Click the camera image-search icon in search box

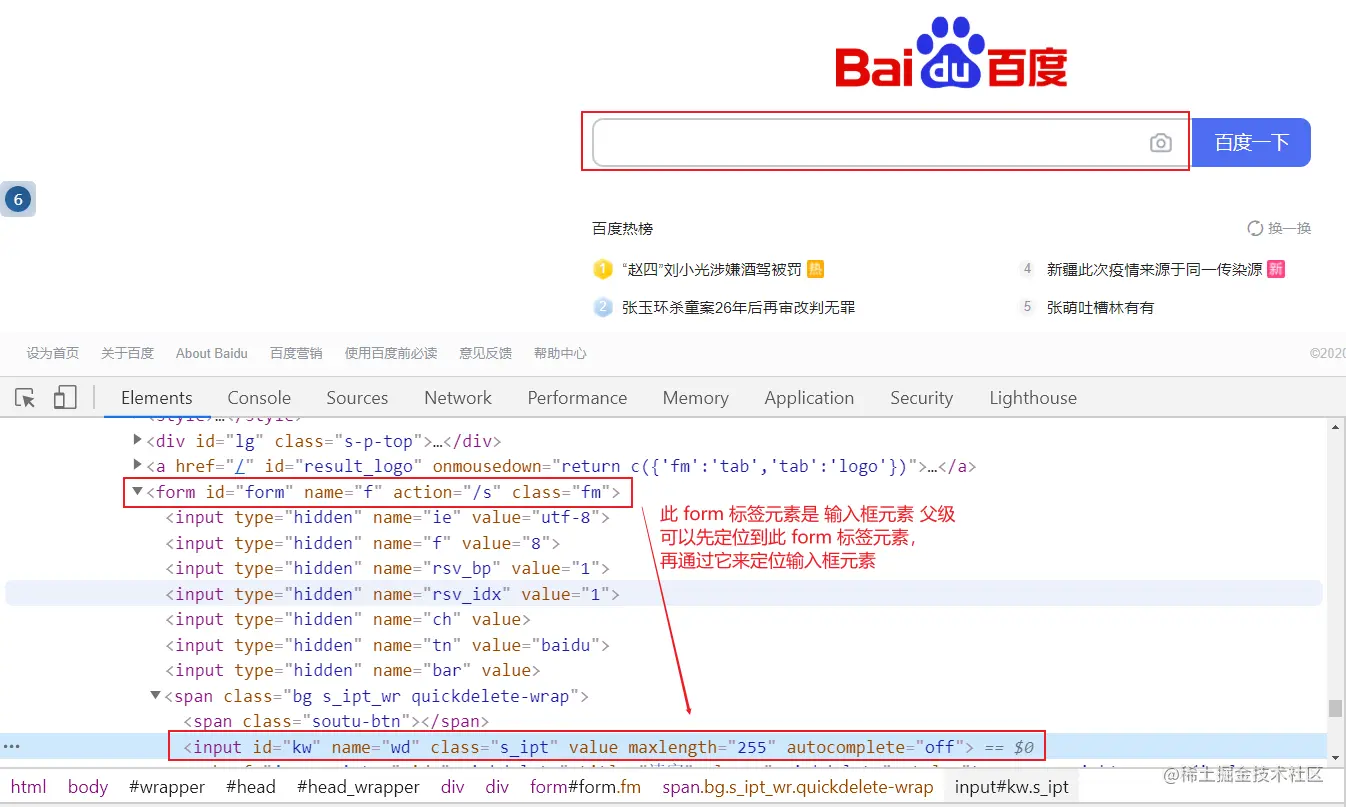point(1160,143)
